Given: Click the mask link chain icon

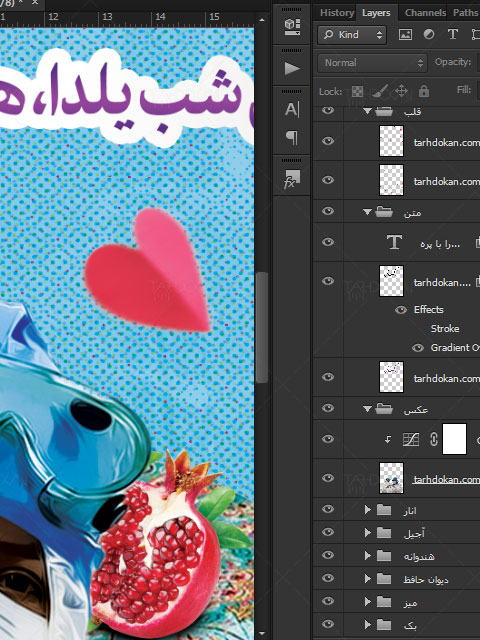Looking at the screenshot, I should click(x=433, y=439).
